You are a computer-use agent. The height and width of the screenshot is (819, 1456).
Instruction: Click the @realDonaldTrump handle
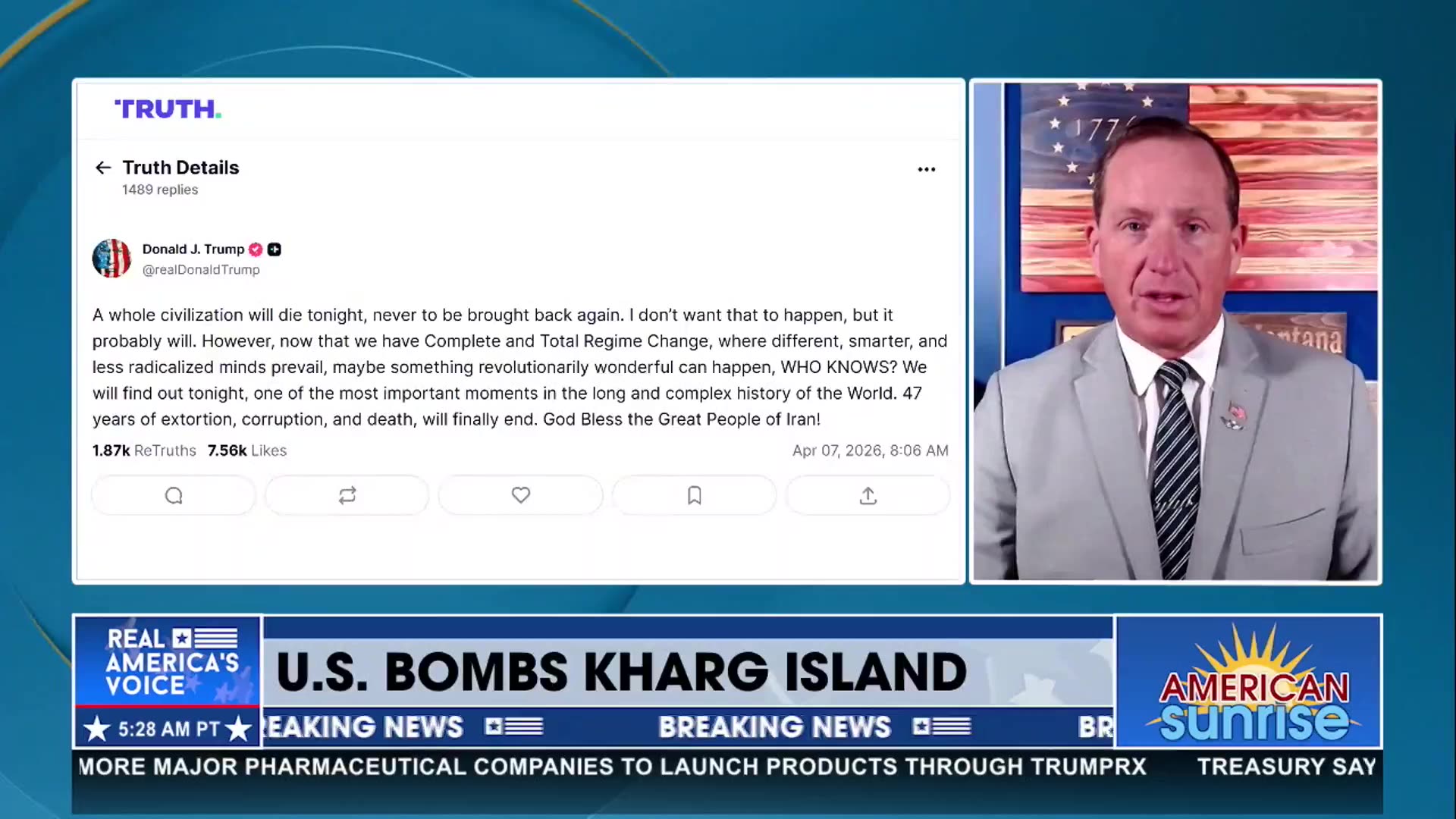201,270
